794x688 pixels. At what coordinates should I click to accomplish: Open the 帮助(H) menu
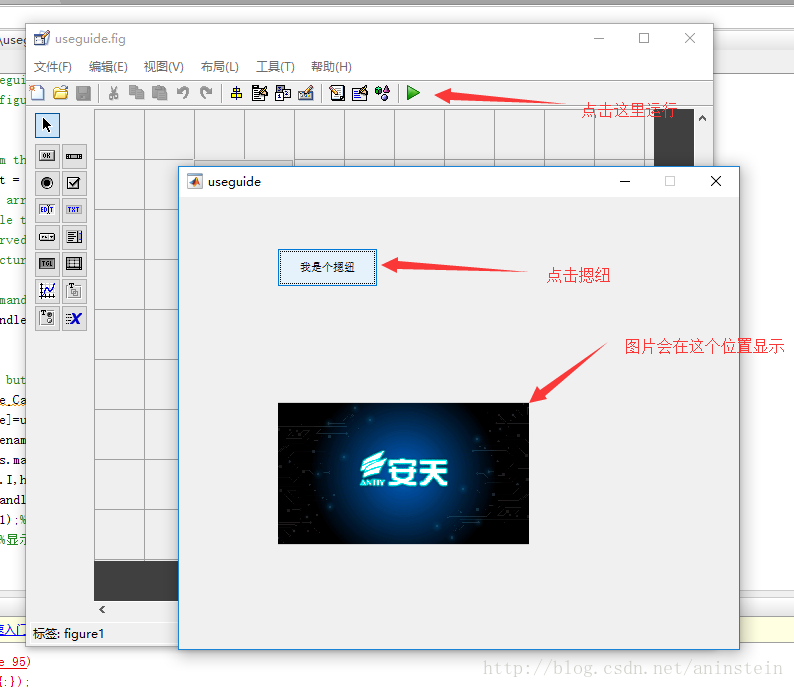coord(331,67)
